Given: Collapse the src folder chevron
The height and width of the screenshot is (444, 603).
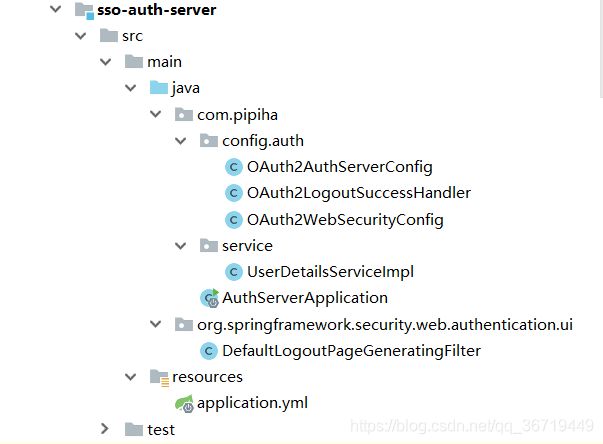Looking at the screenshot, I should 80,36.
